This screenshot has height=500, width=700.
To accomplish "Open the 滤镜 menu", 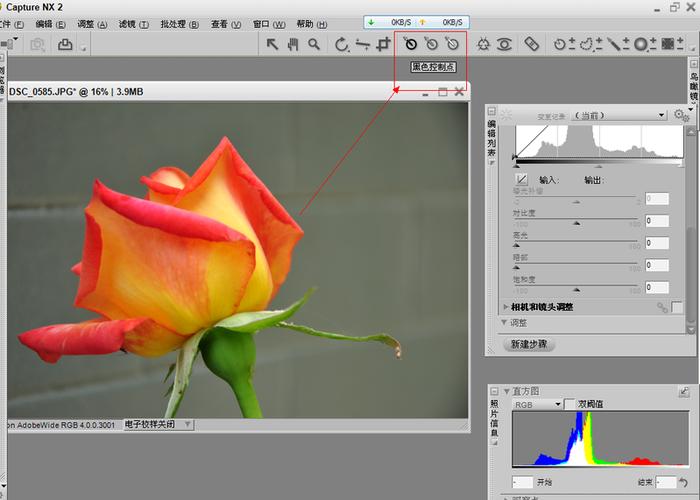I will [x=133, y=24].
